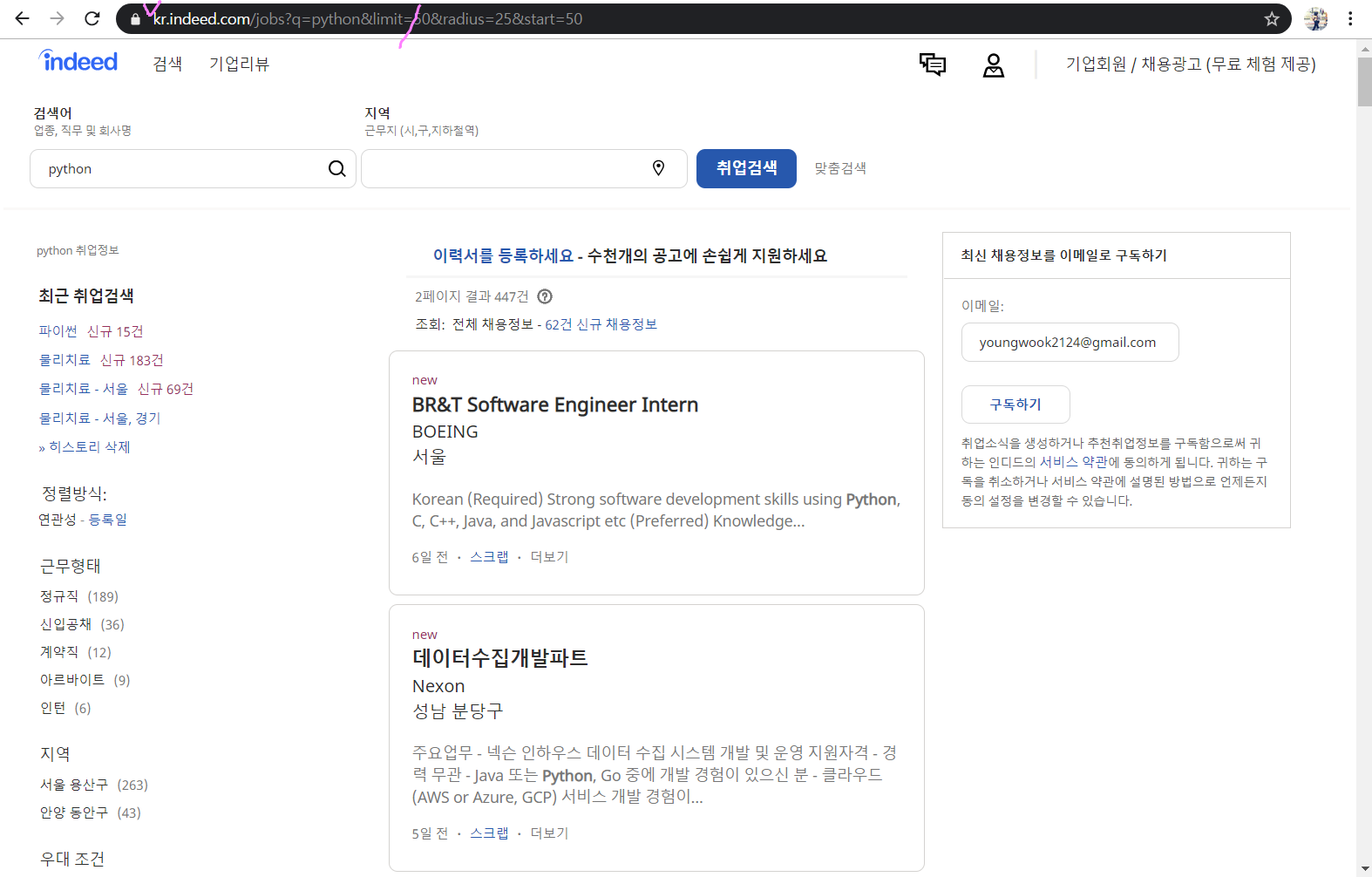Click the browser address bar URL
Screen dimensions: 1372x877
(x=368, y=18)
